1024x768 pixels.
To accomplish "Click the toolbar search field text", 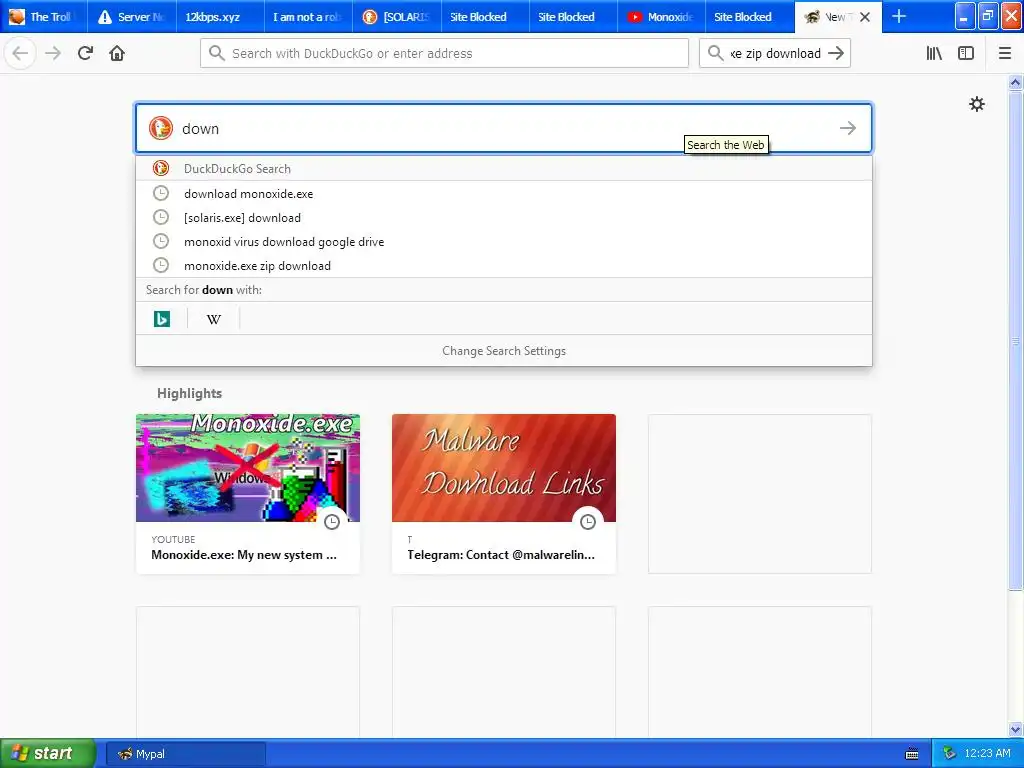I will tap(775, 54).
